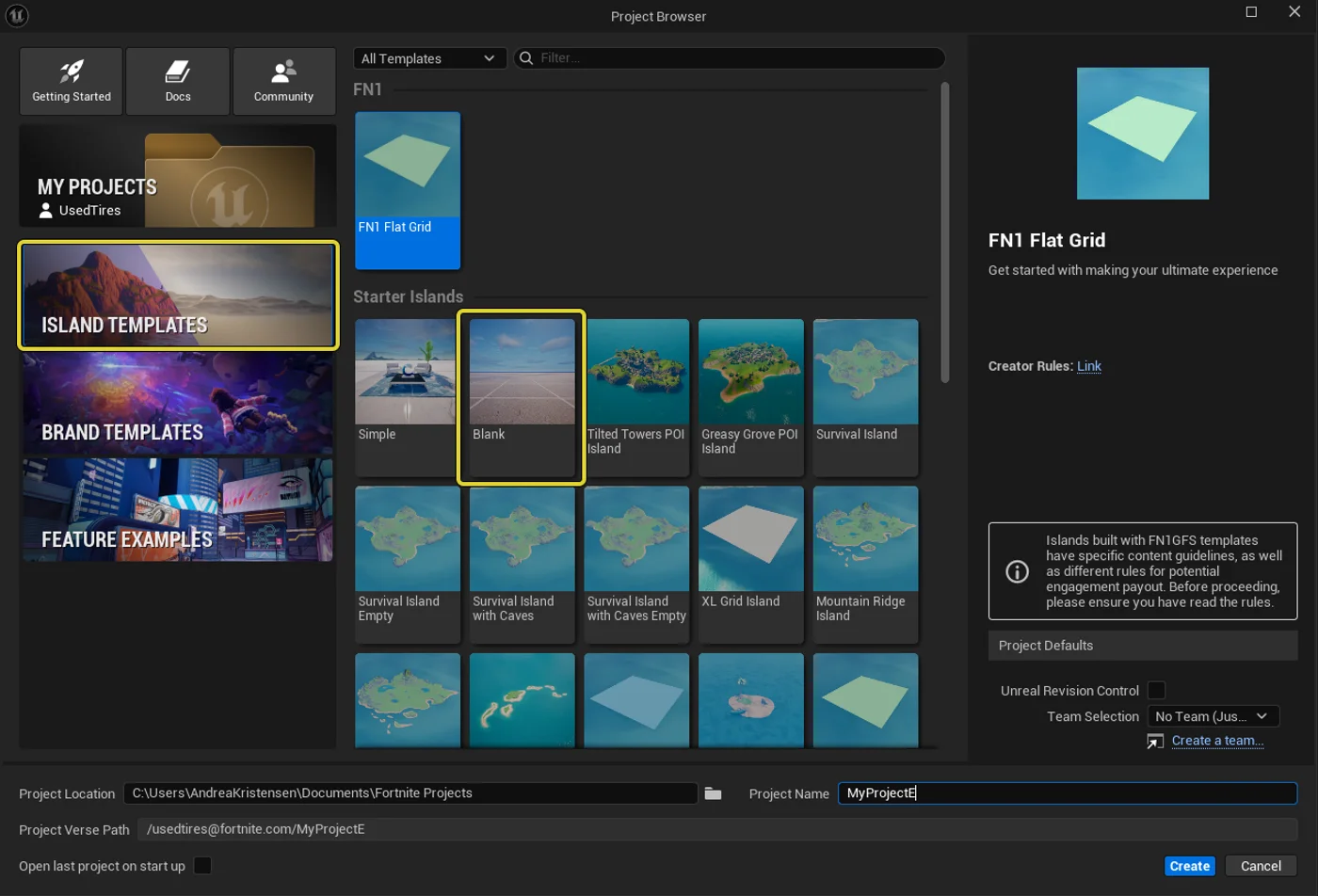Click the Project Verse Path field
The height and width of the screenshot is (896, 1318).
[x=717, y=829]
